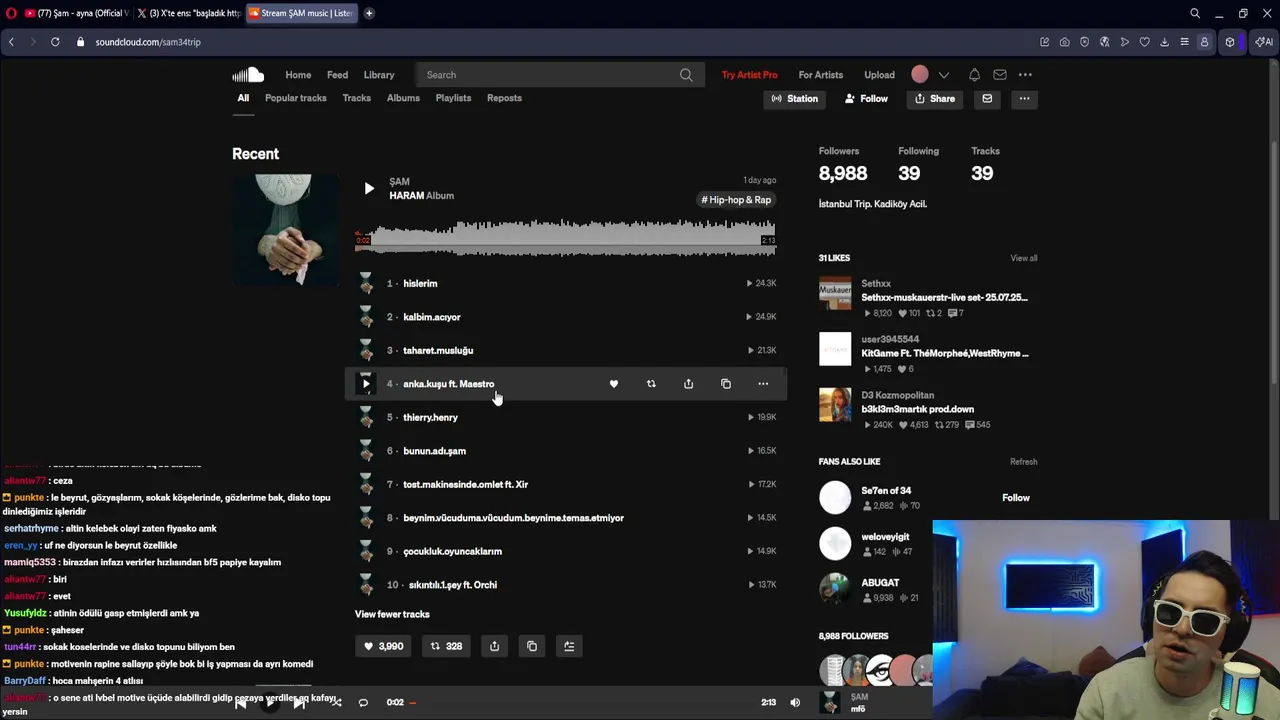The height and width of the screenshot is (720, 1280).
Task: Bookmark page with heart icon in address bar
Action: pos(1144,42)
